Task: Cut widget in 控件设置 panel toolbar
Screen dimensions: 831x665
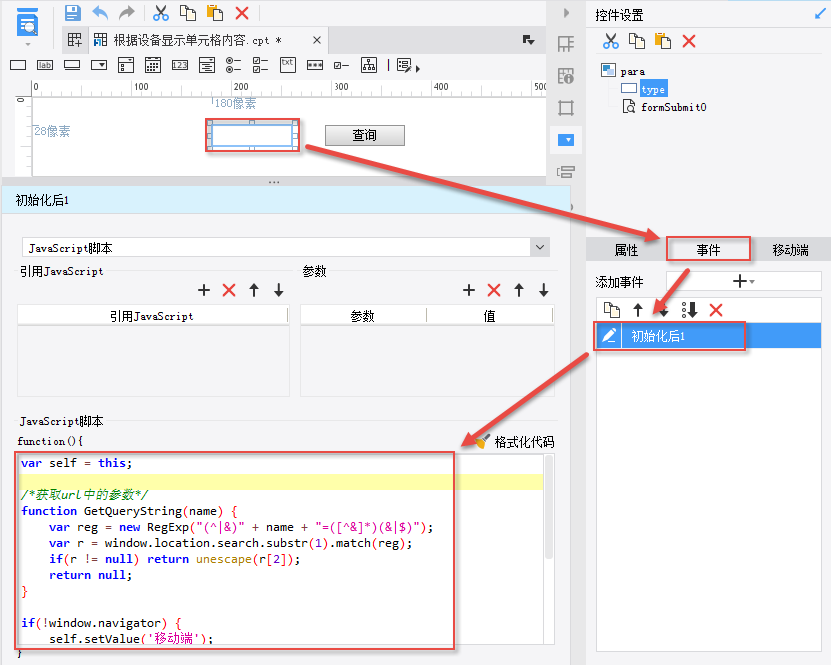Action: [611, 41]
